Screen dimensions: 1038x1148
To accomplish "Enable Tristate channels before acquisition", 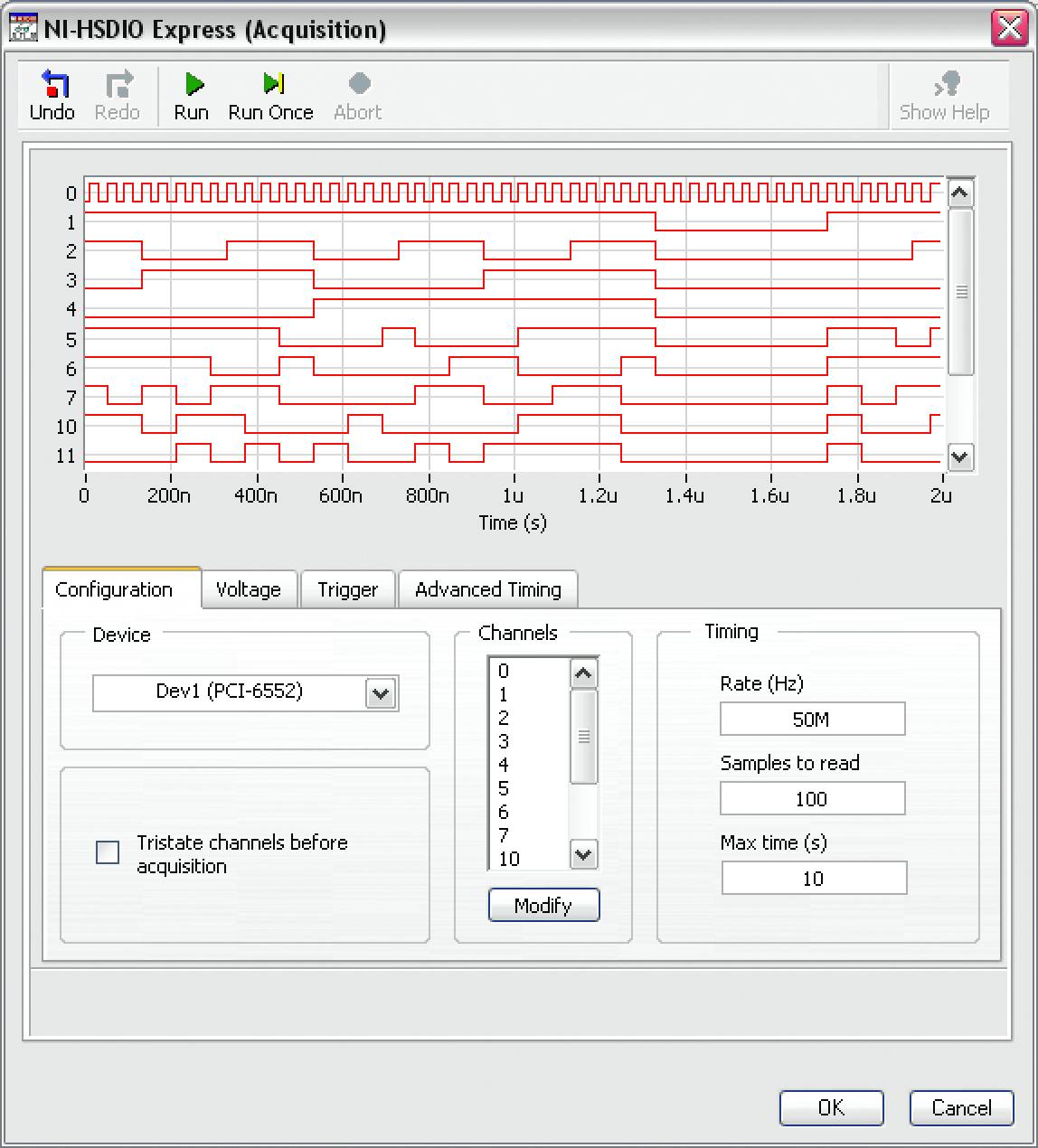I will pyautogui.click(x=107, y=852).
